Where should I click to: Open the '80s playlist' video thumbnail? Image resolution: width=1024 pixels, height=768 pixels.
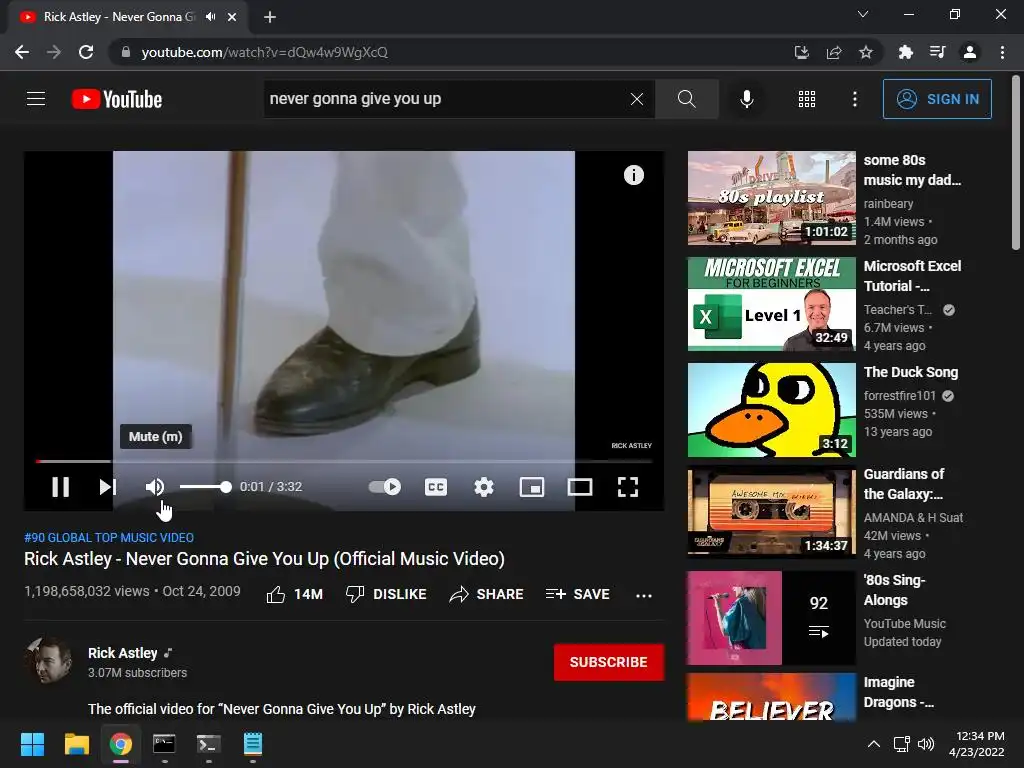pos(771,199)
